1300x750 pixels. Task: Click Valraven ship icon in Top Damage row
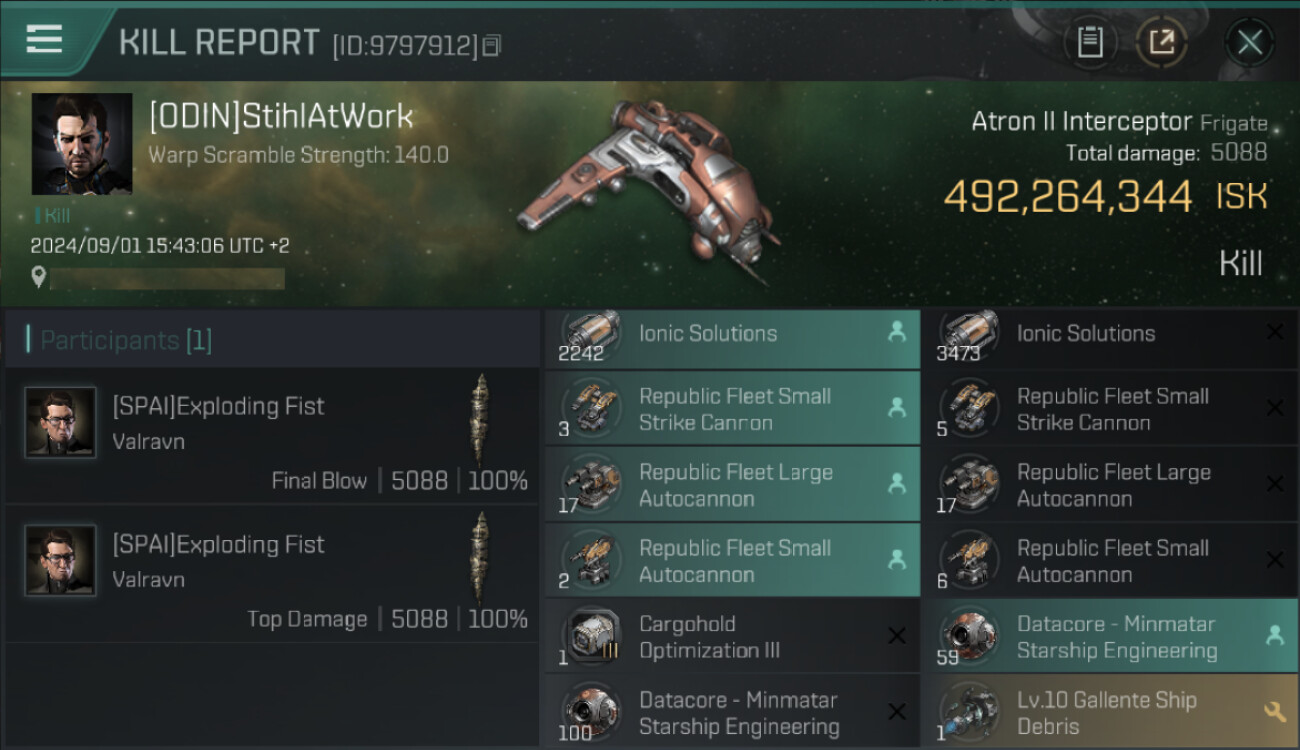tap(480, 559)
